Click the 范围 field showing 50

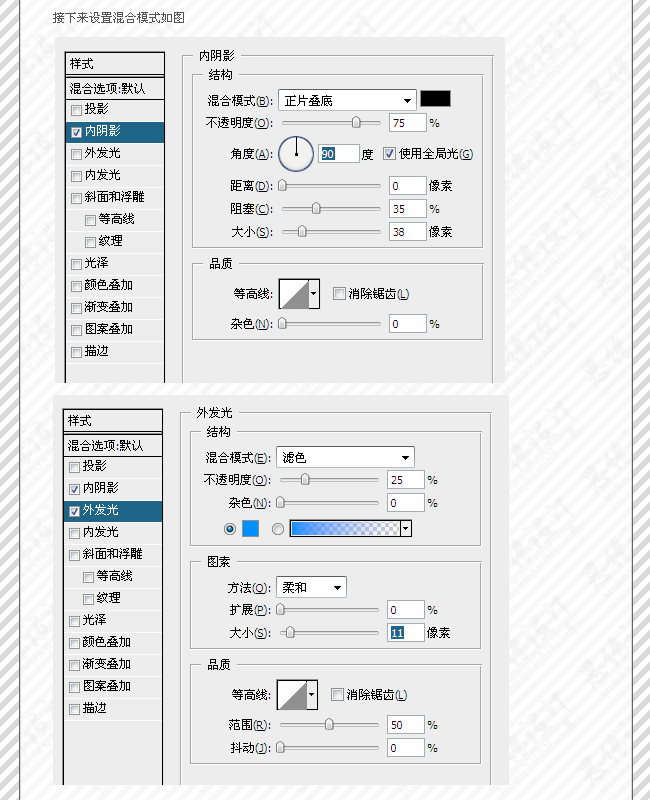click(x=406, y=725)
